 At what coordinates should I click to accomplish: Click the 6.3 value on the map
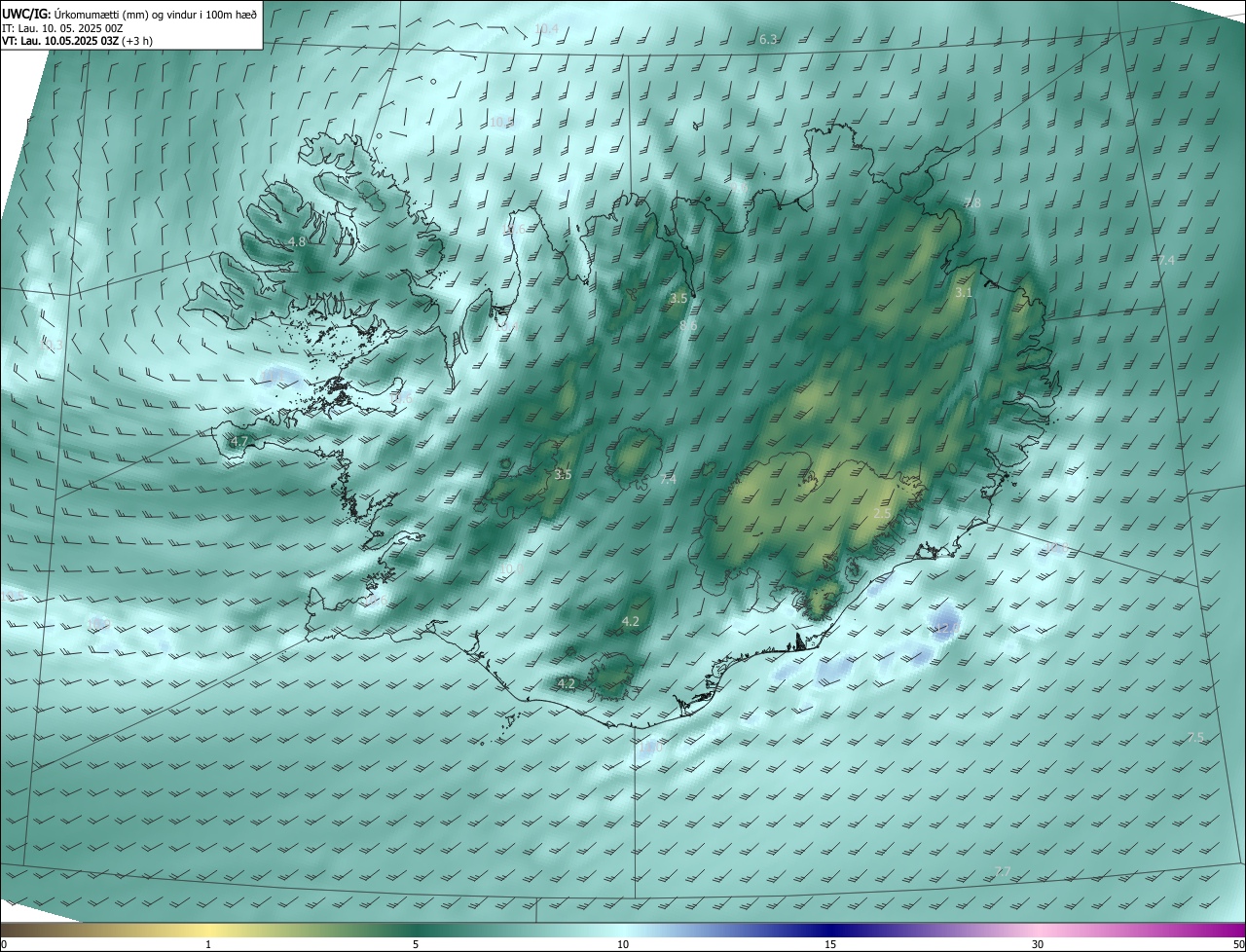pos(768,39)
